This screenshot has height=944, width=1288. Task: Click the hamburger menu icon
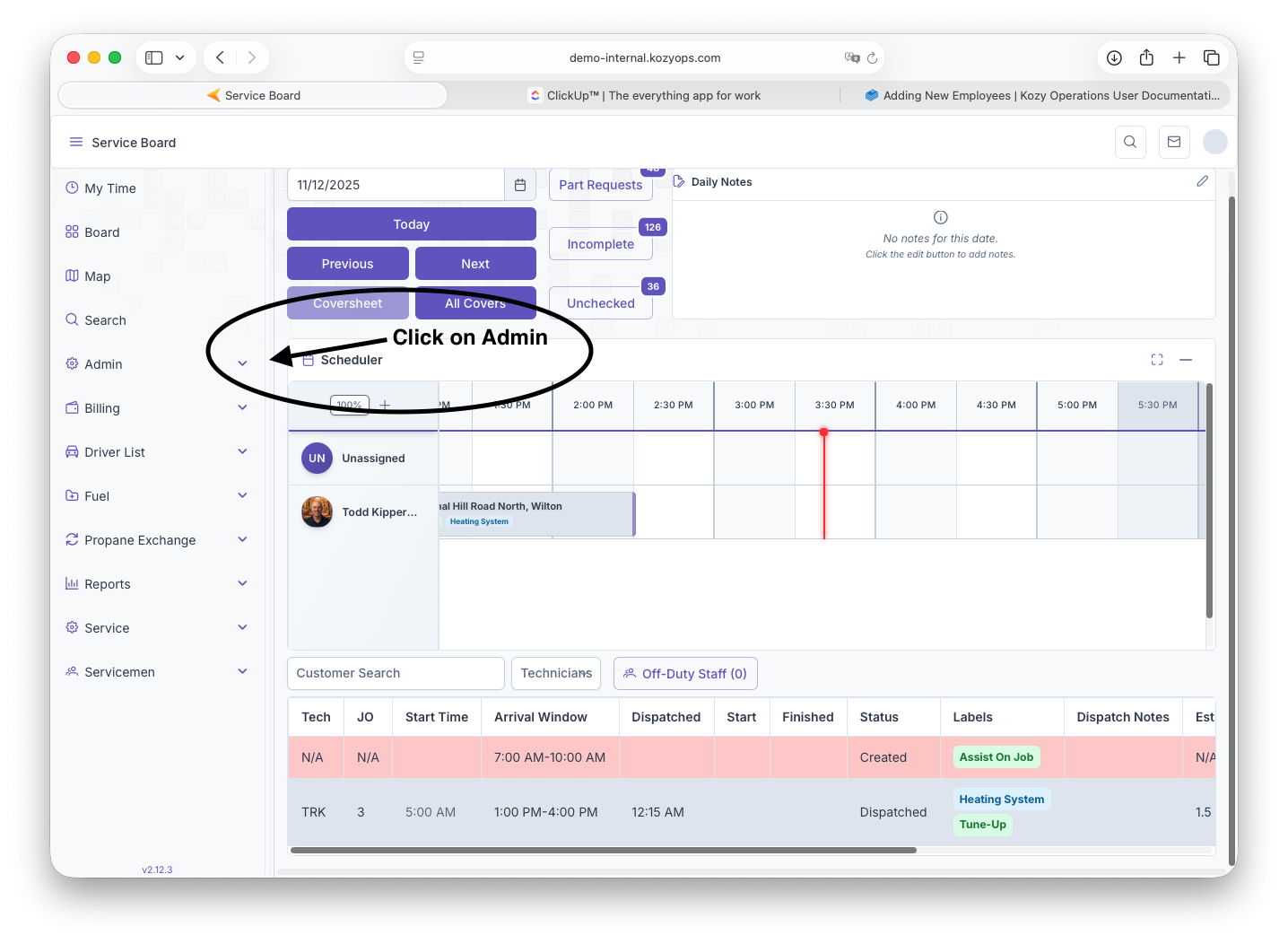point(76,142)
